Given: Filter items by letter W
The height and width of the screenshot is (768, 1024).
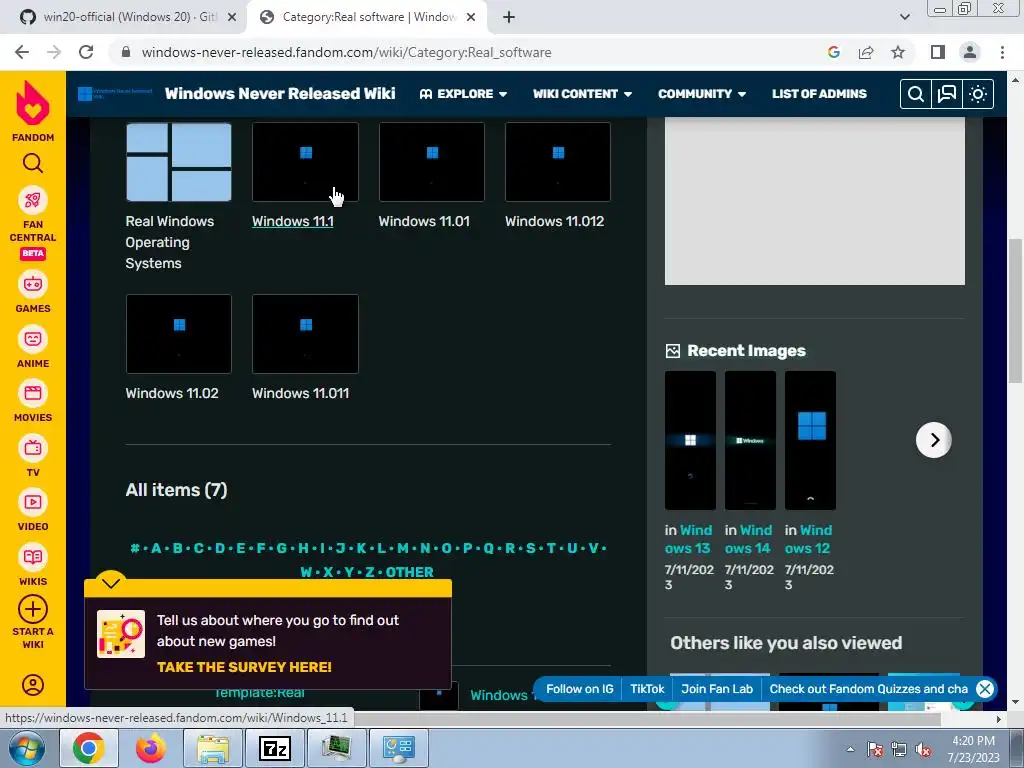Looking at the screenshot, I should [x=306, y=572].
